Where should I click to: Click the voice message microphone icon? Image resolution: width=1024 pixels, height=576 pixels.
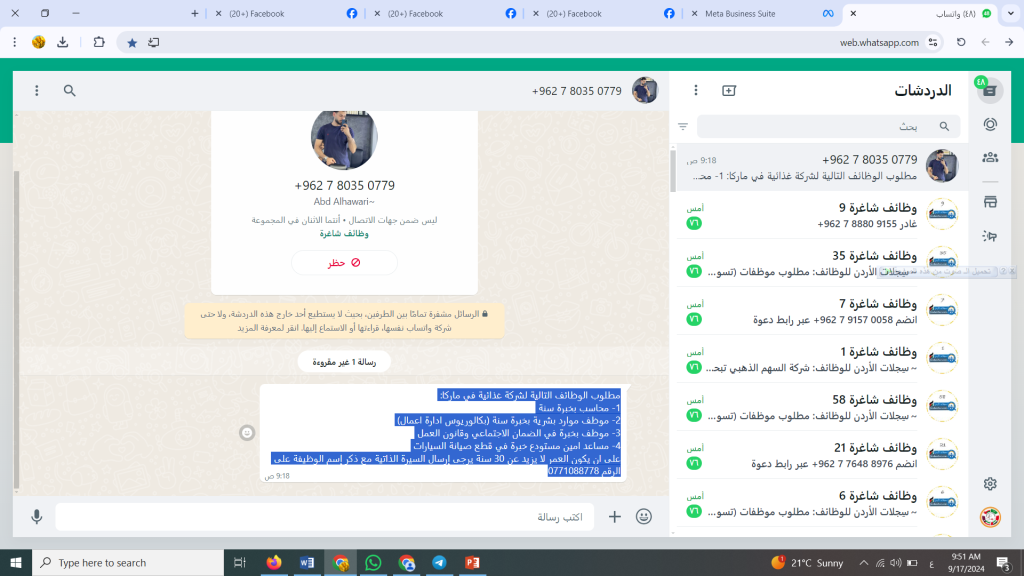click(x=37, y=517)
